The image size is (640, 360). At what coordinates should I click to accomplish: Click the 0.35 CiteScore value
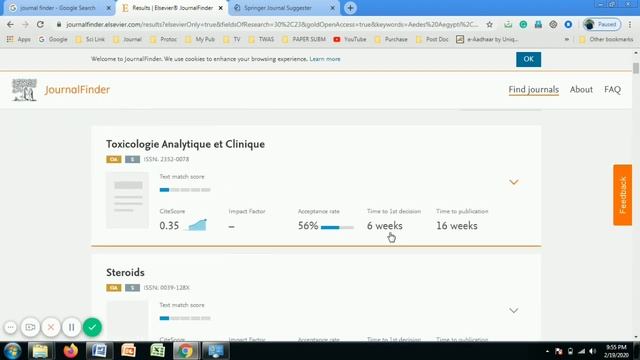coord(169,226)
